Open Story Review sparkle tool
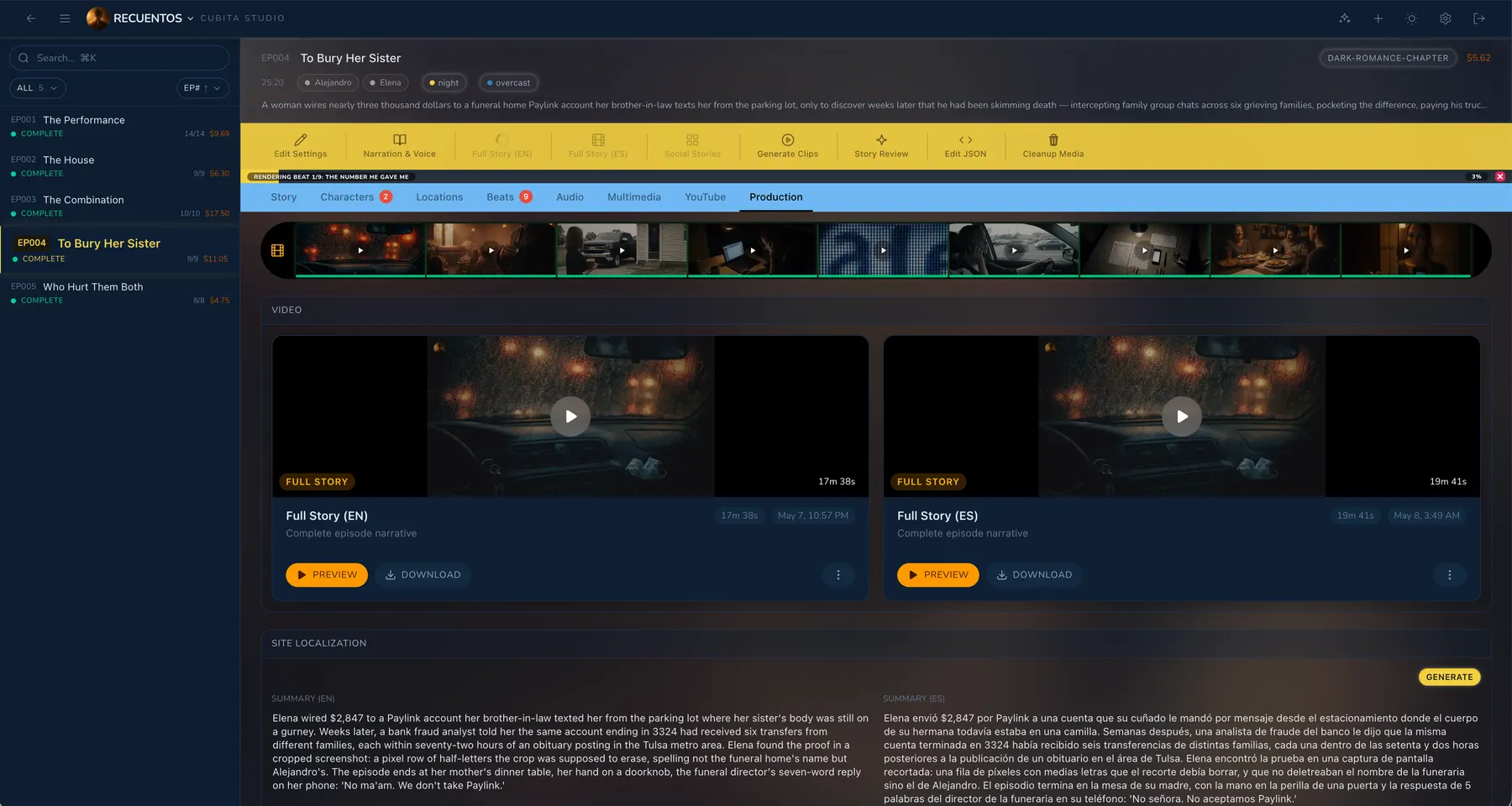 [x=881, y=146]
